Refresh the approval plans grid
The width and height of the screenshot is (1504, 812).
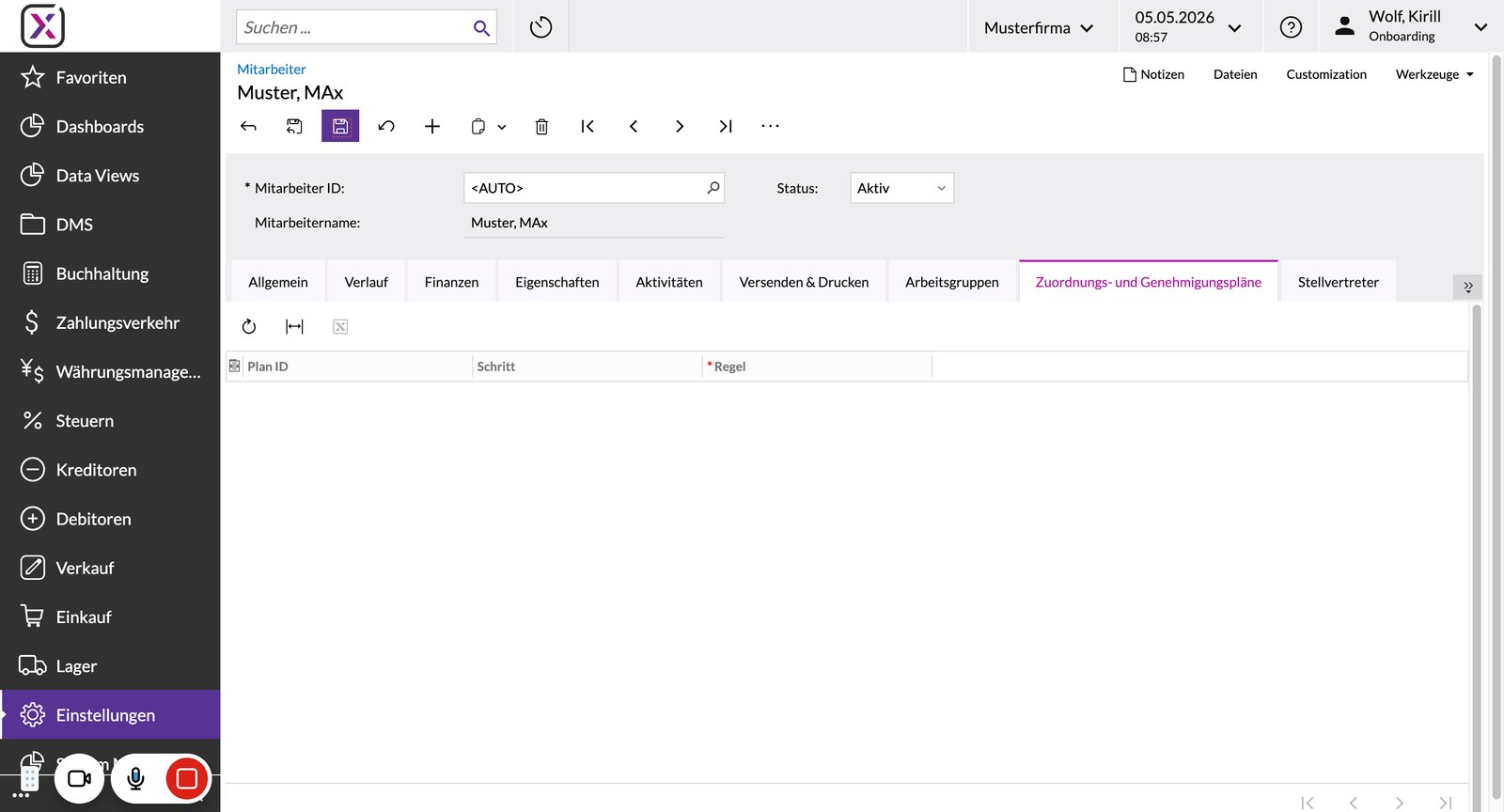tap(249, 326)
